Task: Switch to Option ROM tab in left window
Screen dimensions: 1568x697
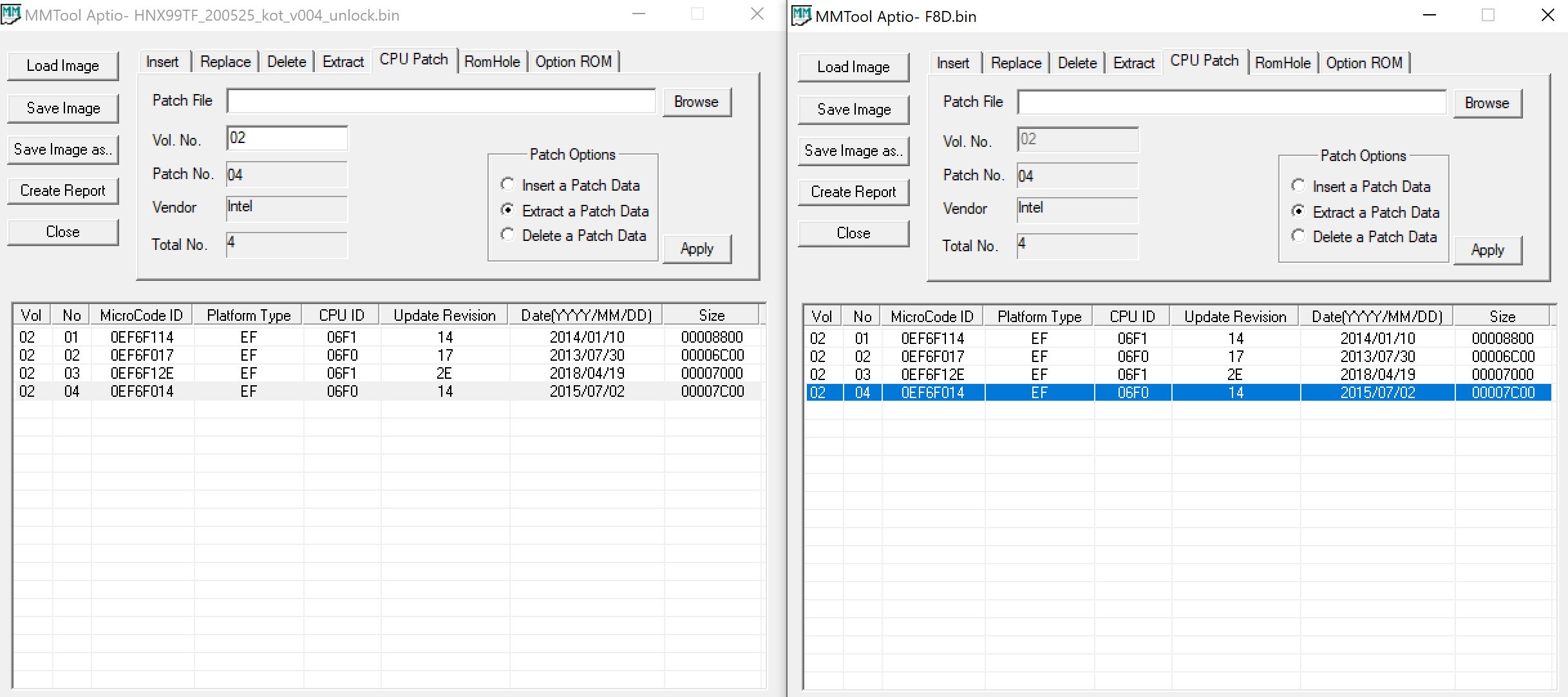Action: pyautogui.click(x=573, y=62)
